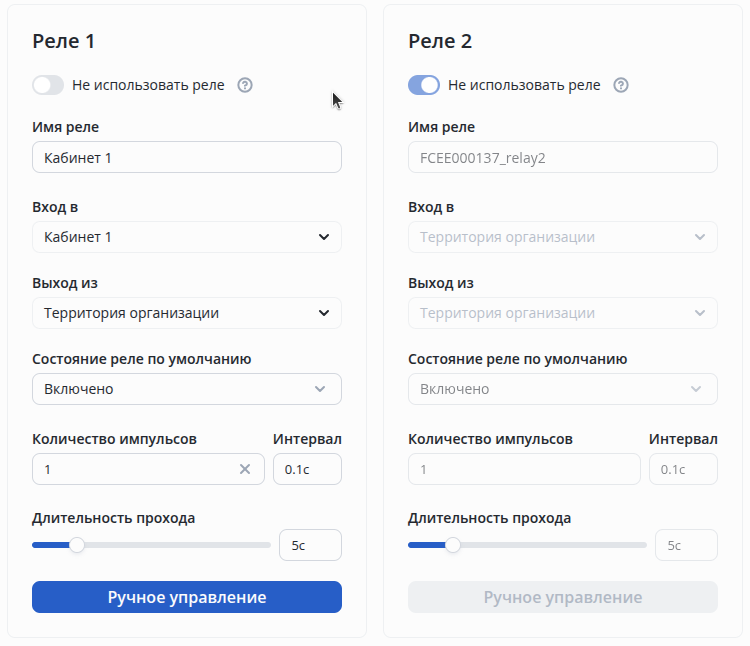This screenshot has width=750, height=646.
Task: Expand 'Выход из' dropdown in Реле 1
Action: coord(187,313)
